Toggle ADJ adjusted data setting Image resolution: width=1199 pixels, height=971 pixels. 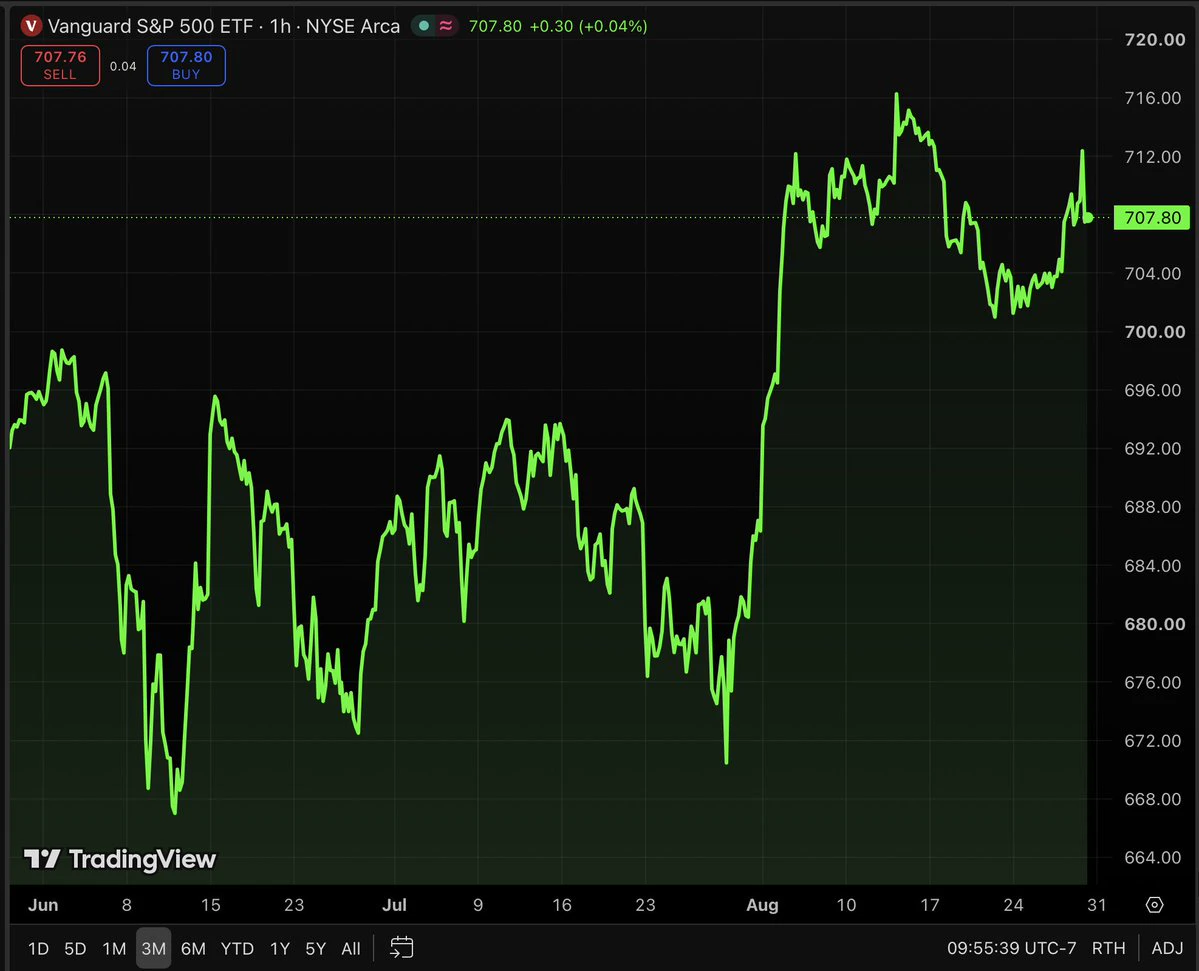pyautogui.click(x=1167, y=949)
